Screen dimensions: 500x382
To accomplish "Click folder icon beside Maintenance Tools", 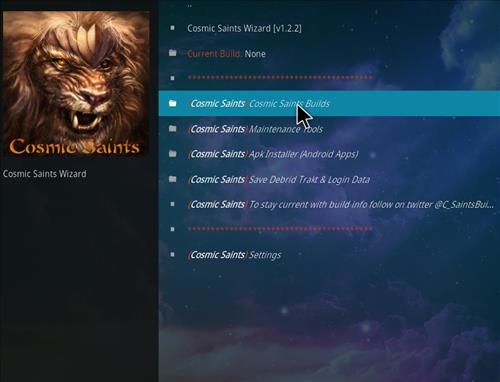I will tap(172, 128).
